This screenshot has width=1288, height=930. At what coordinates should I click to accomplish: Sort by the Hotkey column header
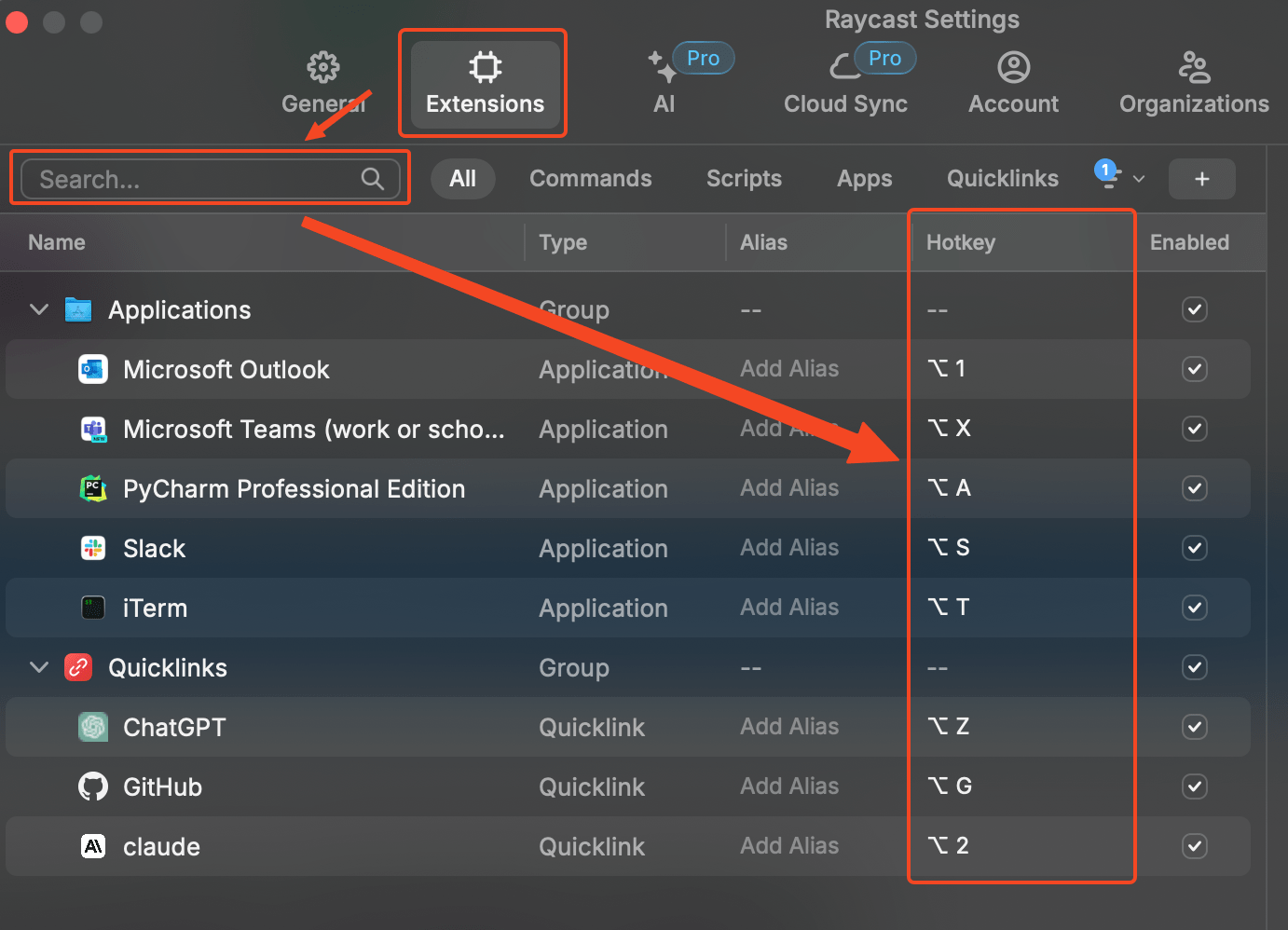coord(961,242)
